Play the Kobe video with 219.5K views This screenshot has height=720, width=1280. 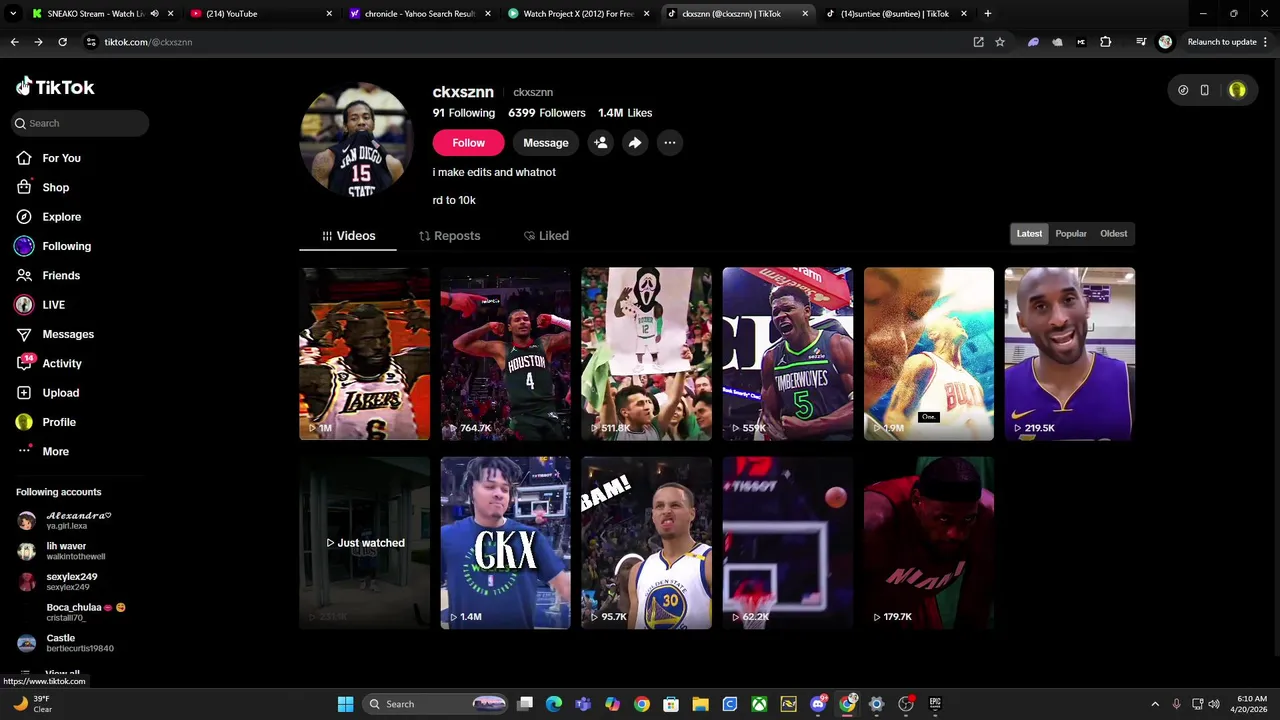1070,354
